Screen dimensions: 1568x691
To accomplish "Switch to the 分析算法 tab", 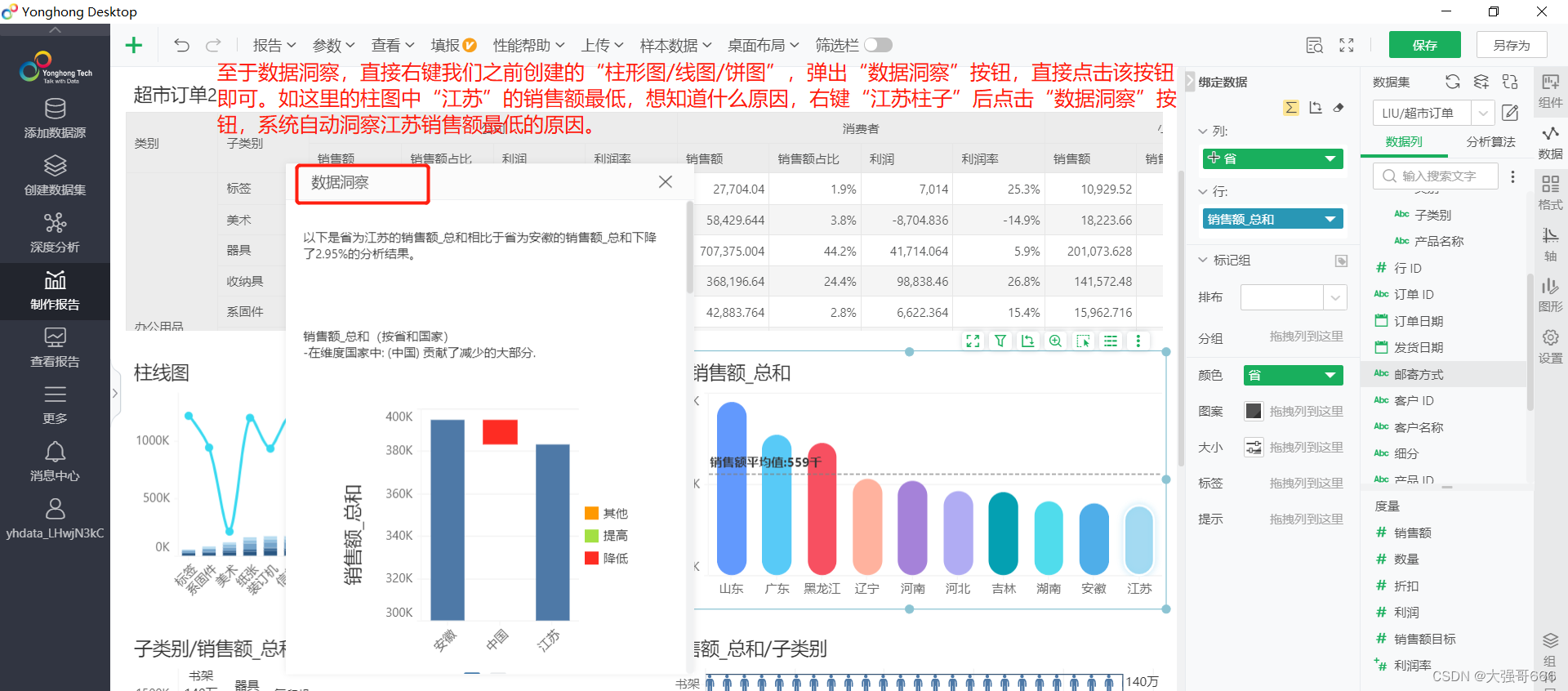I will (x=1490, y=141).
